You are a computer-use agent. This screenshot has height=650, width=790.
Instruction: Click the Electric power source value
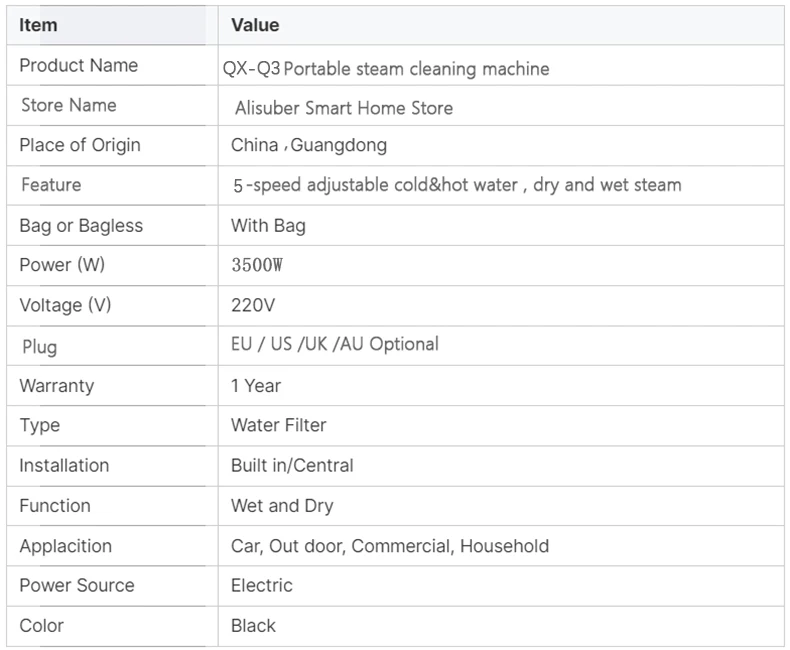[x=261, y=585]
